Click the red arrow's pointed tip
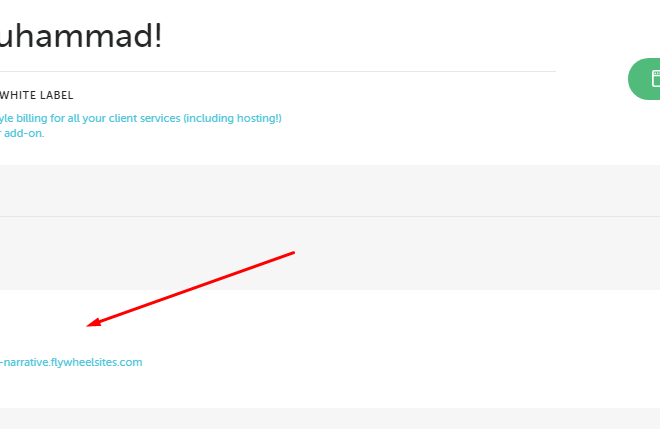 click(x=88, y=325)
